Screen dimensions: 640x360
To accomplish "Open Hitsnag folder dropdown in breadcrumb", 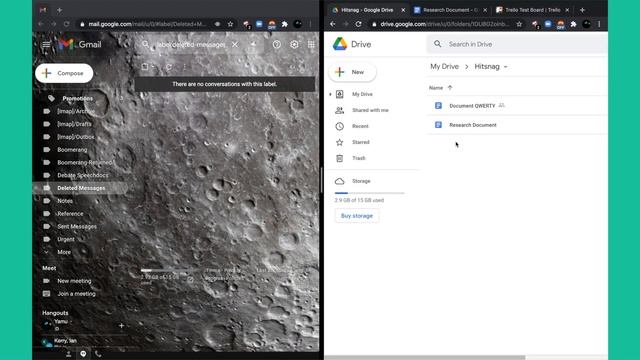I will [x=506, y=67].
